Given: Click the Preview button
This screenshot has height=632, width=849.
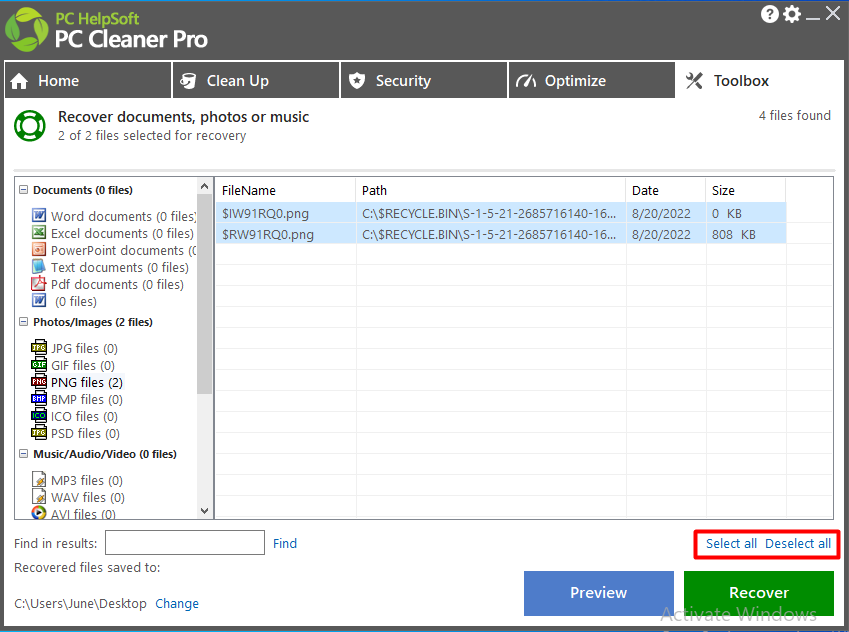Looking at the screenshot, I should (x=599, y=593).
